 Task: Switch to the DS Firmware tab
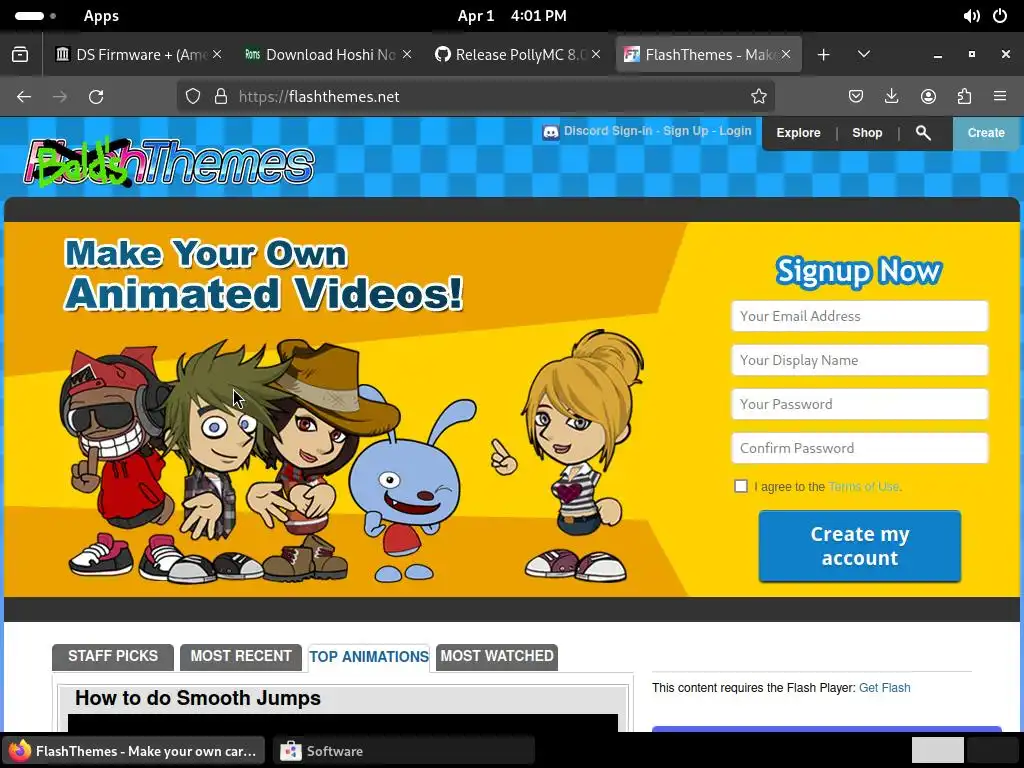point(137,55)
